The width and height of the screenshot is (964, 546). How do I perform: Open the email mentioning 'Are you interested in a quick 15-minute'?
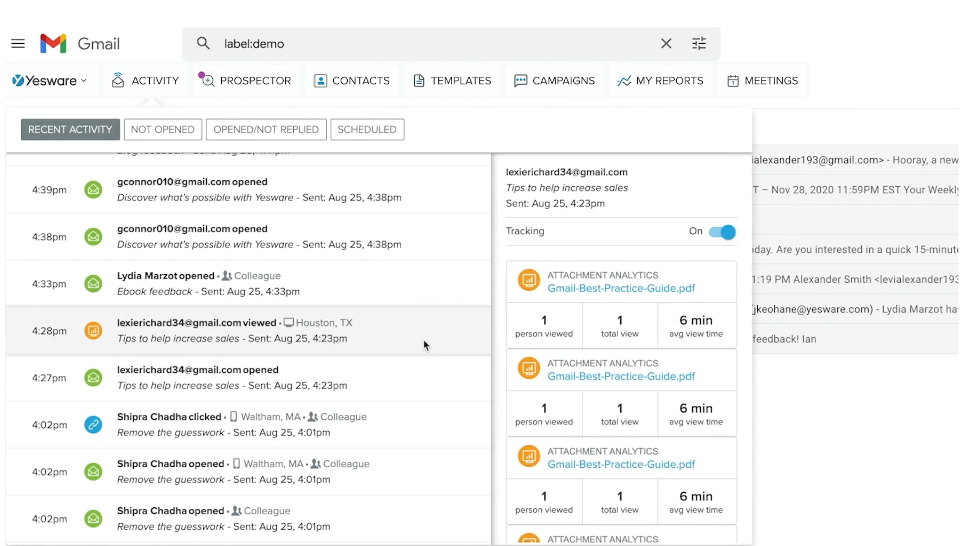coord(855,249)
